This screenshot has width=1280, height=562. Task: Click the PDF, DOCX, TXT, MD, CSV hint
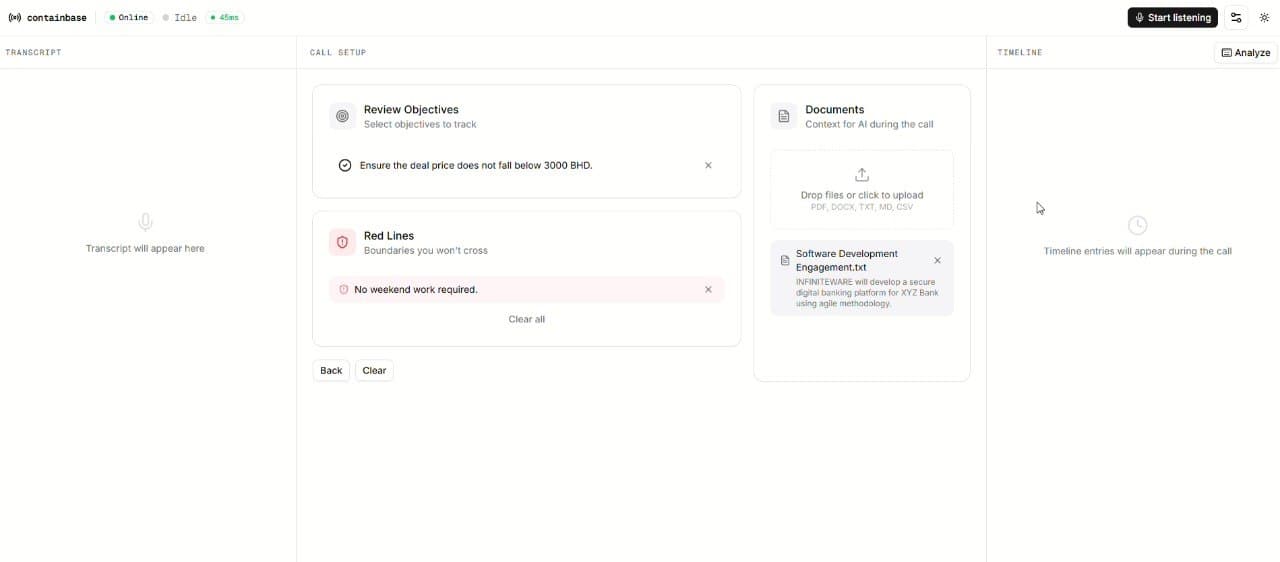pos(862,207)
